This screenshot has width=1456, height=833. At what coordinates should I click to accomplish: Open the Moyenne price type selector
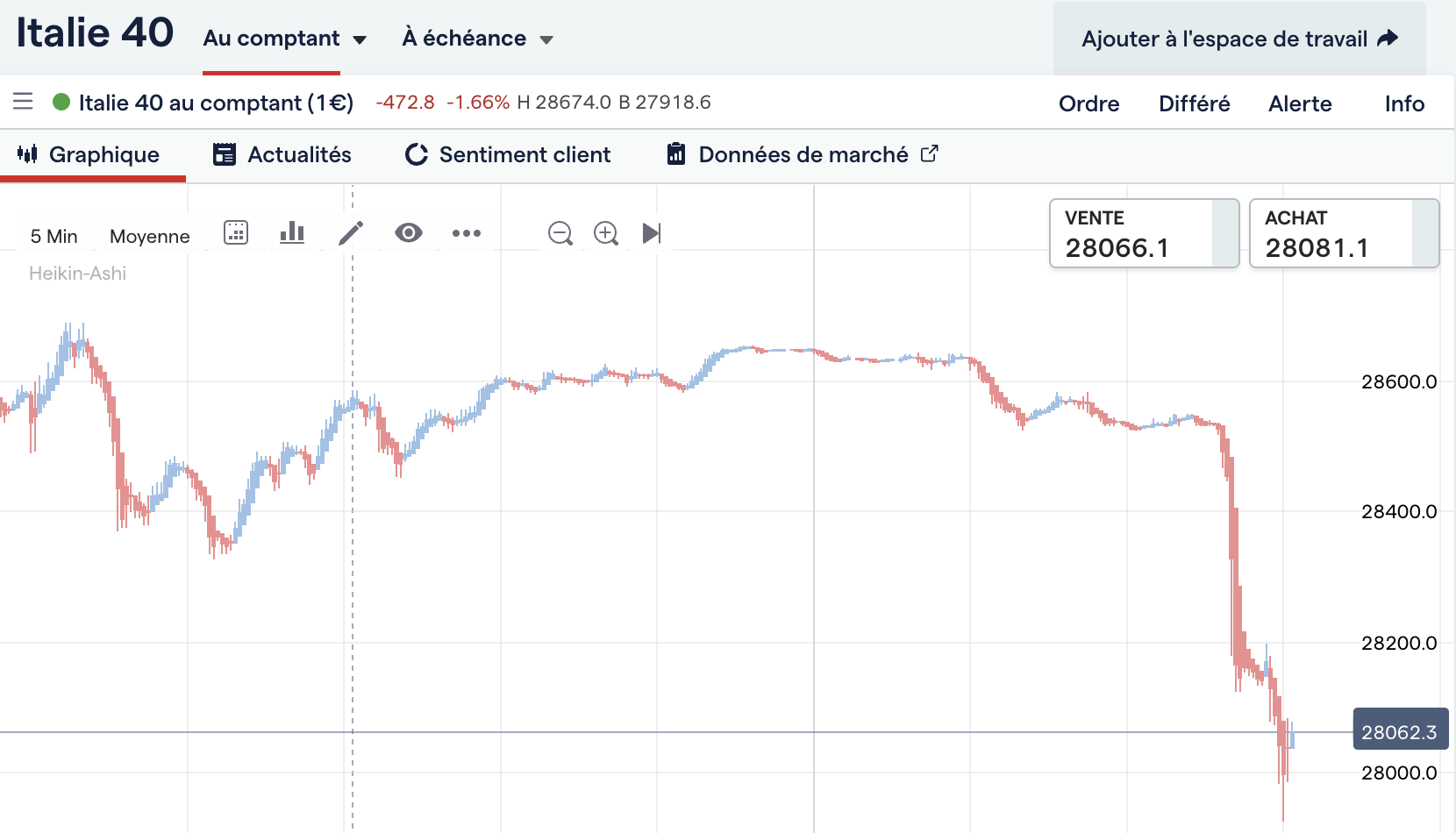tap(149, 236)
